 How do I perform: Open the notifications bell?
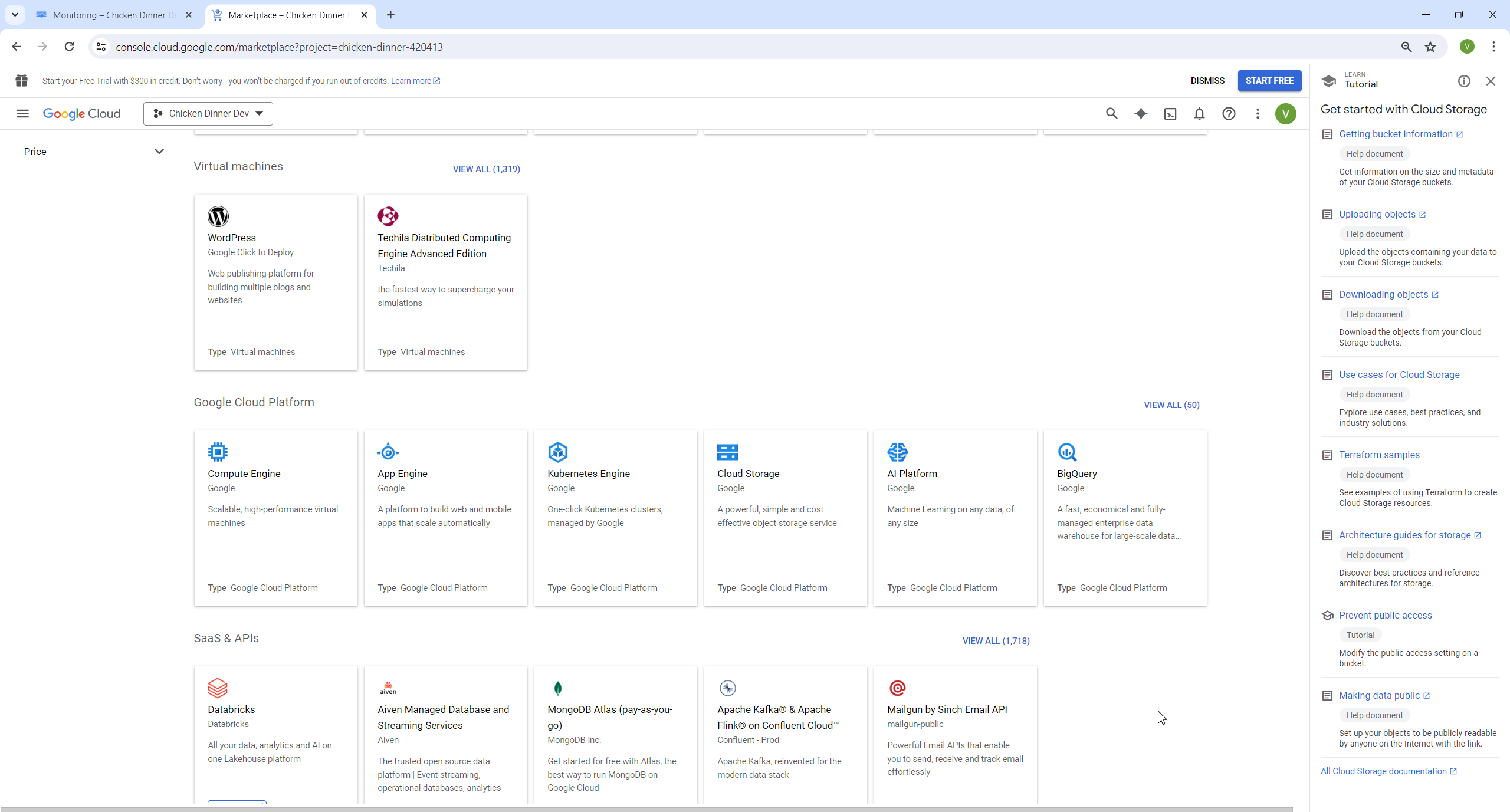tap(1199, 113)
